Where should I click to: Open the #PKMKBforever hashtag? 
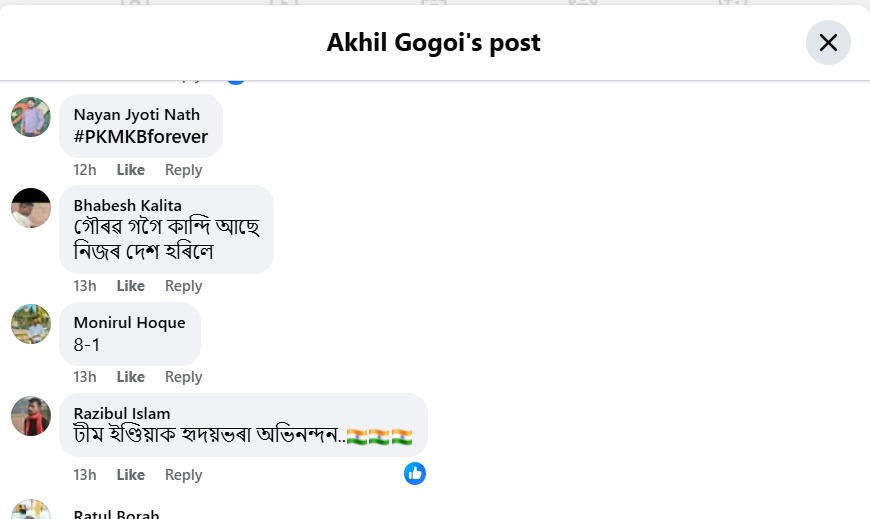(x=140, y=137)
